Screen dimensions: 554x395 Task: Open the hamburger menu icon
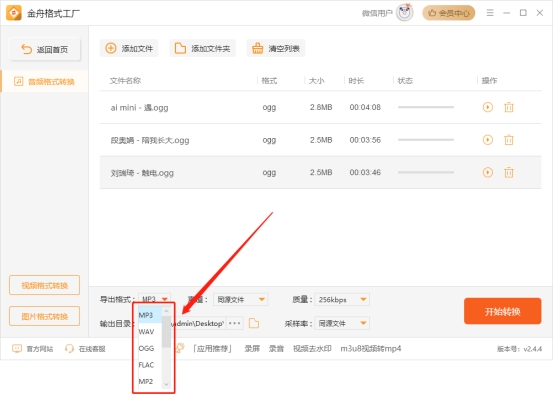pos(490,13)
